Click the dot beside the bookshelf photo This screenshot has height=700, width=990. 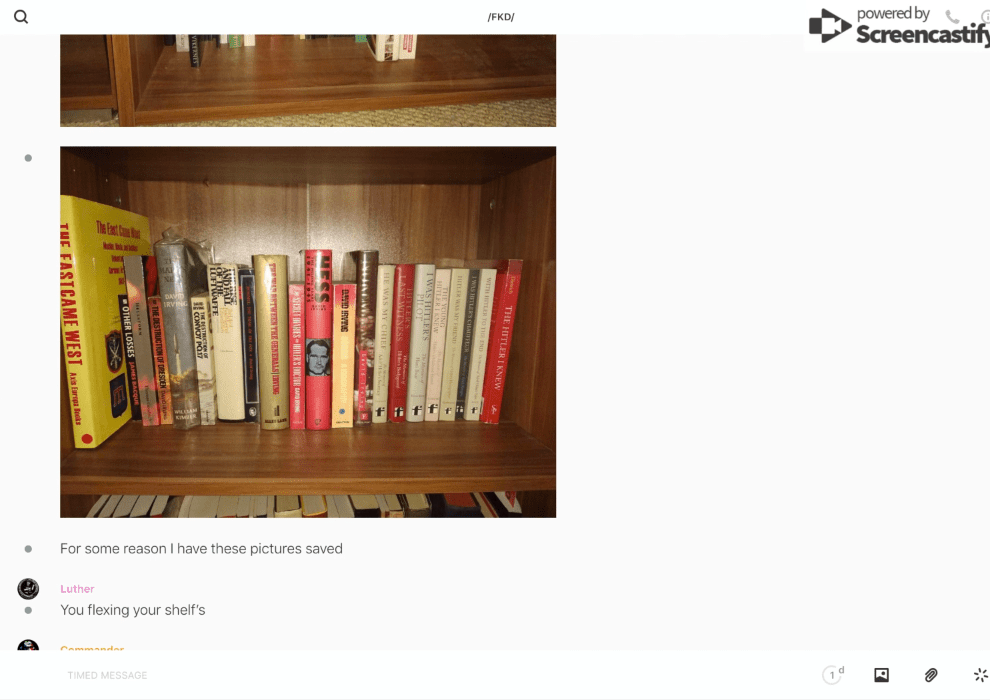pyautogui.click(x=28, y=158)
